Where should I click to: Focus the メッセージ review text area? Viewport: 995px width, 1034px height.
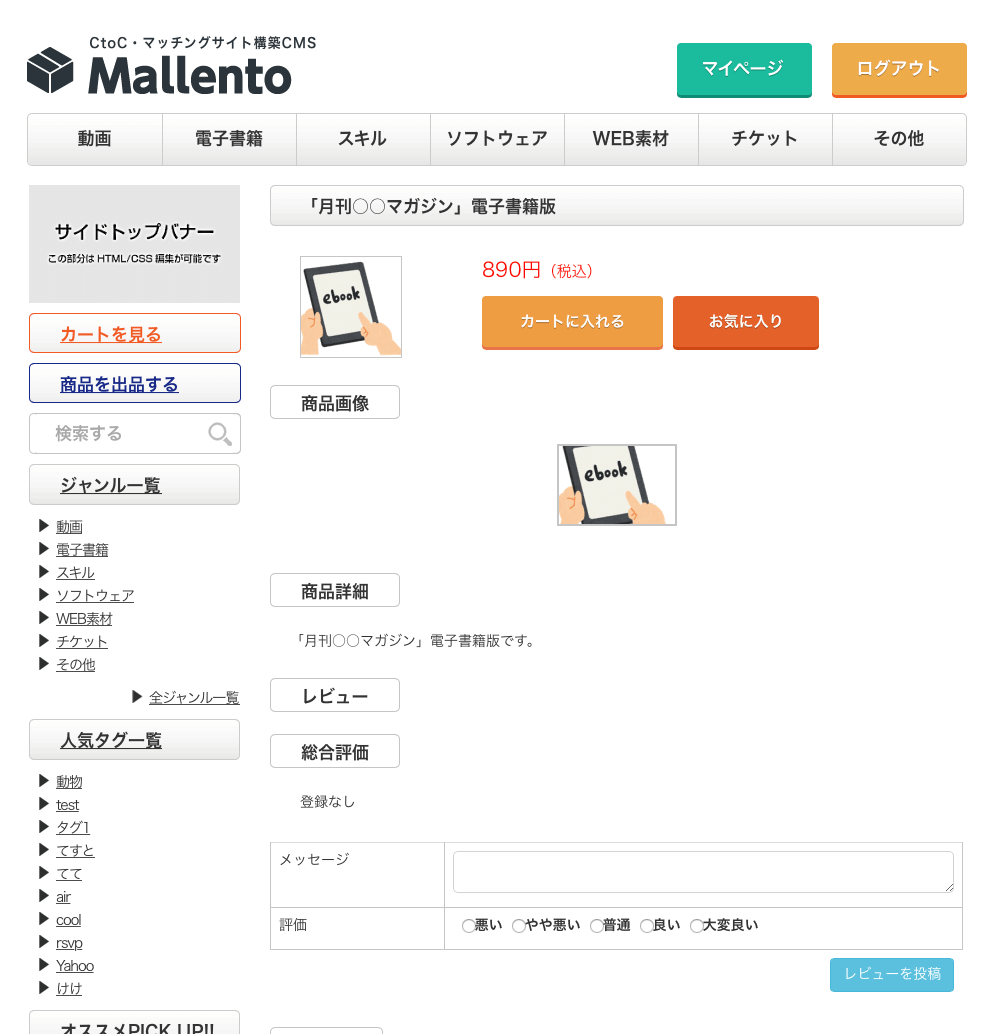(703, 872)
